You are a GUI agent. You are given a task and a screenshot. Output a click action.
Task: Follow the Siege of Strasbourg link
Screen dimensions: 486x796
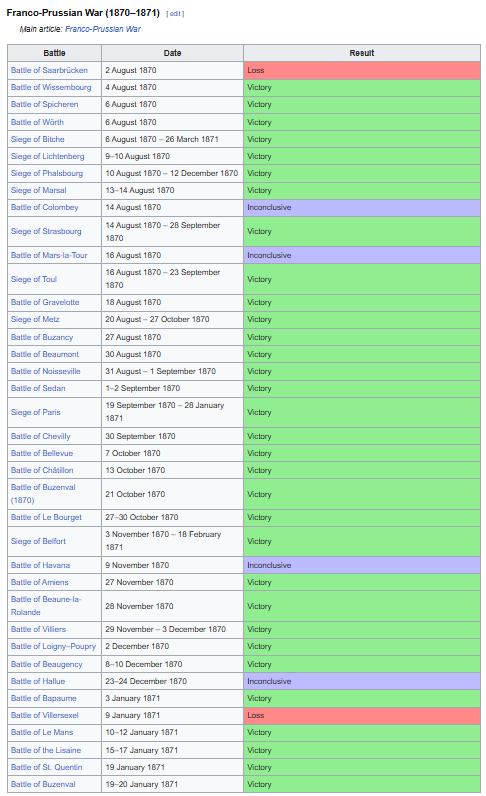[46, 231]
